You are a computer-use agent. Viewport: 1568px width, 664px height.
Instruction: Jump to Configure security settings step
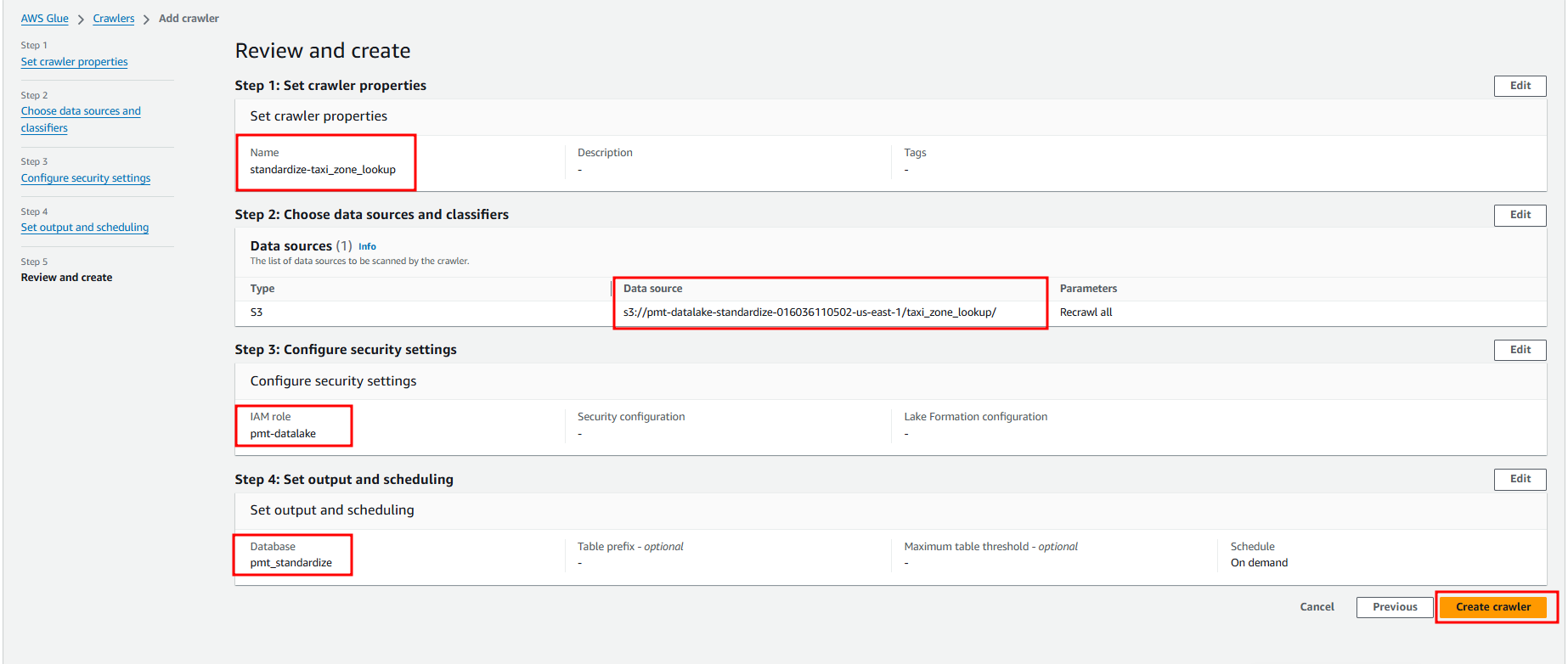pyautogui.click(x=85, y=178)
